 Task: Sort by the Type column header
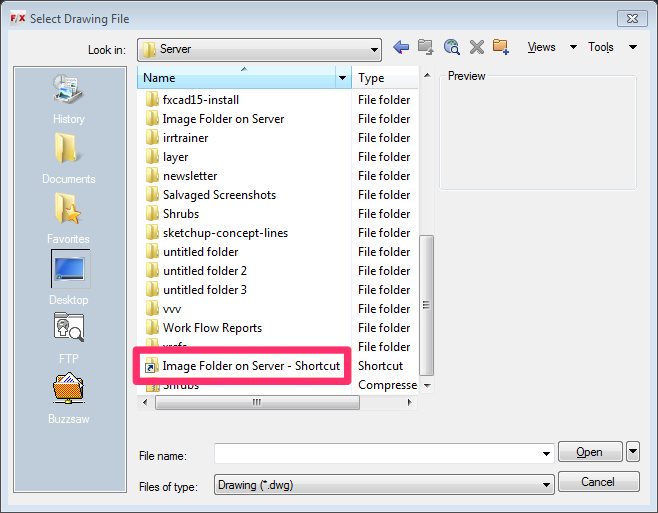pyautogui.click(x=385, y=78)
